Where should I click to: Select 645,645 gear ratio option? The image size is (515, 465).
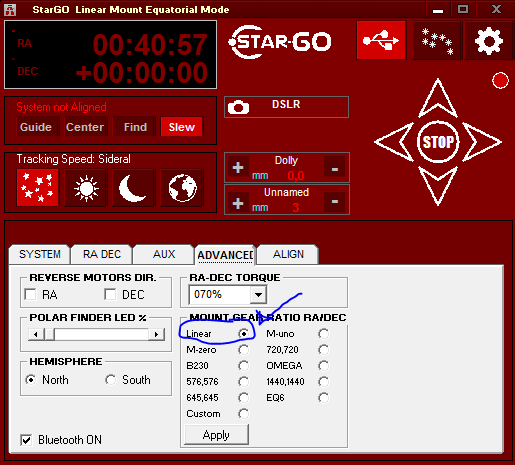click(244, 397)
